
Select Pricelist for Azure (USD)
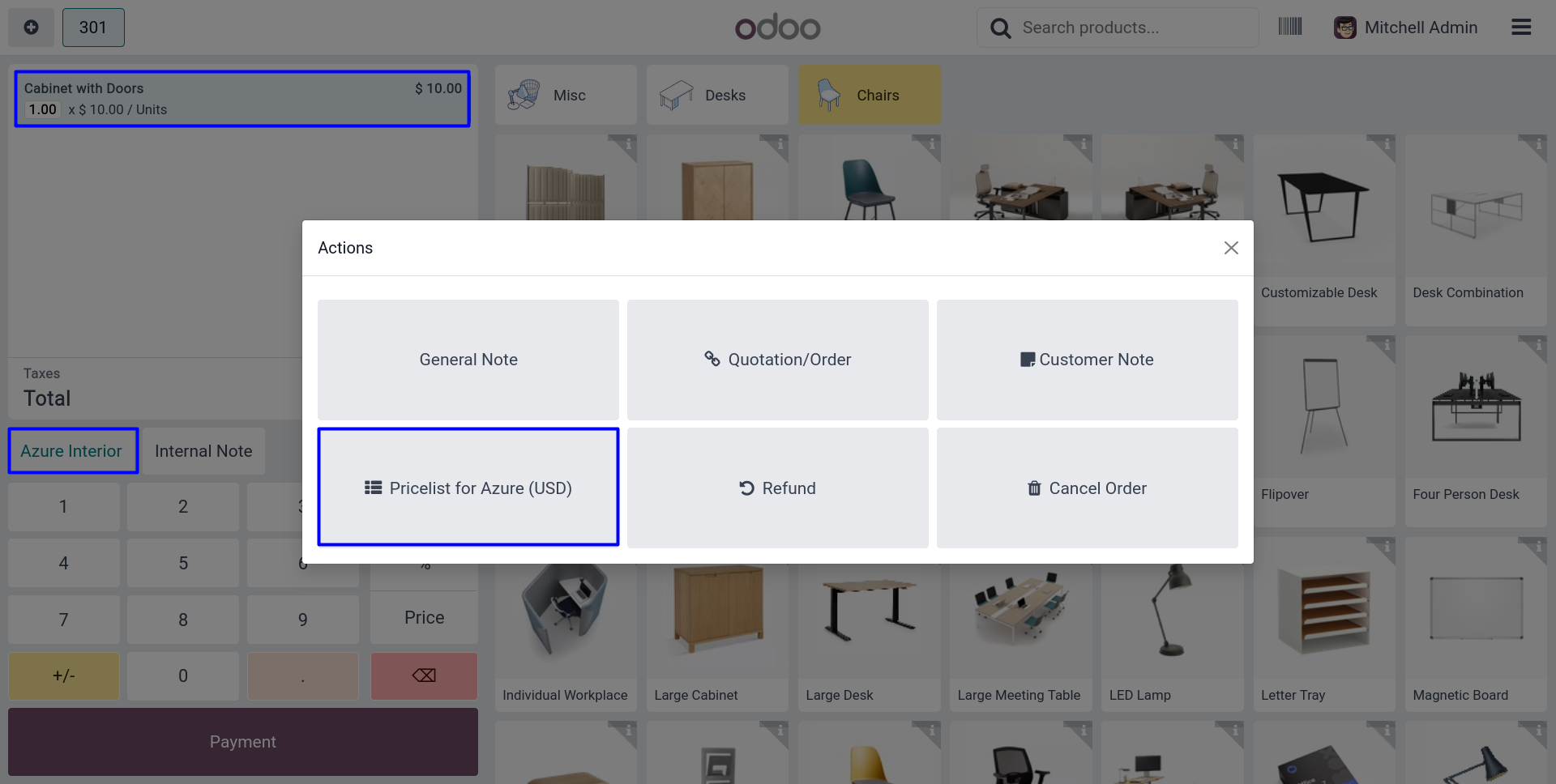point(468,488)
